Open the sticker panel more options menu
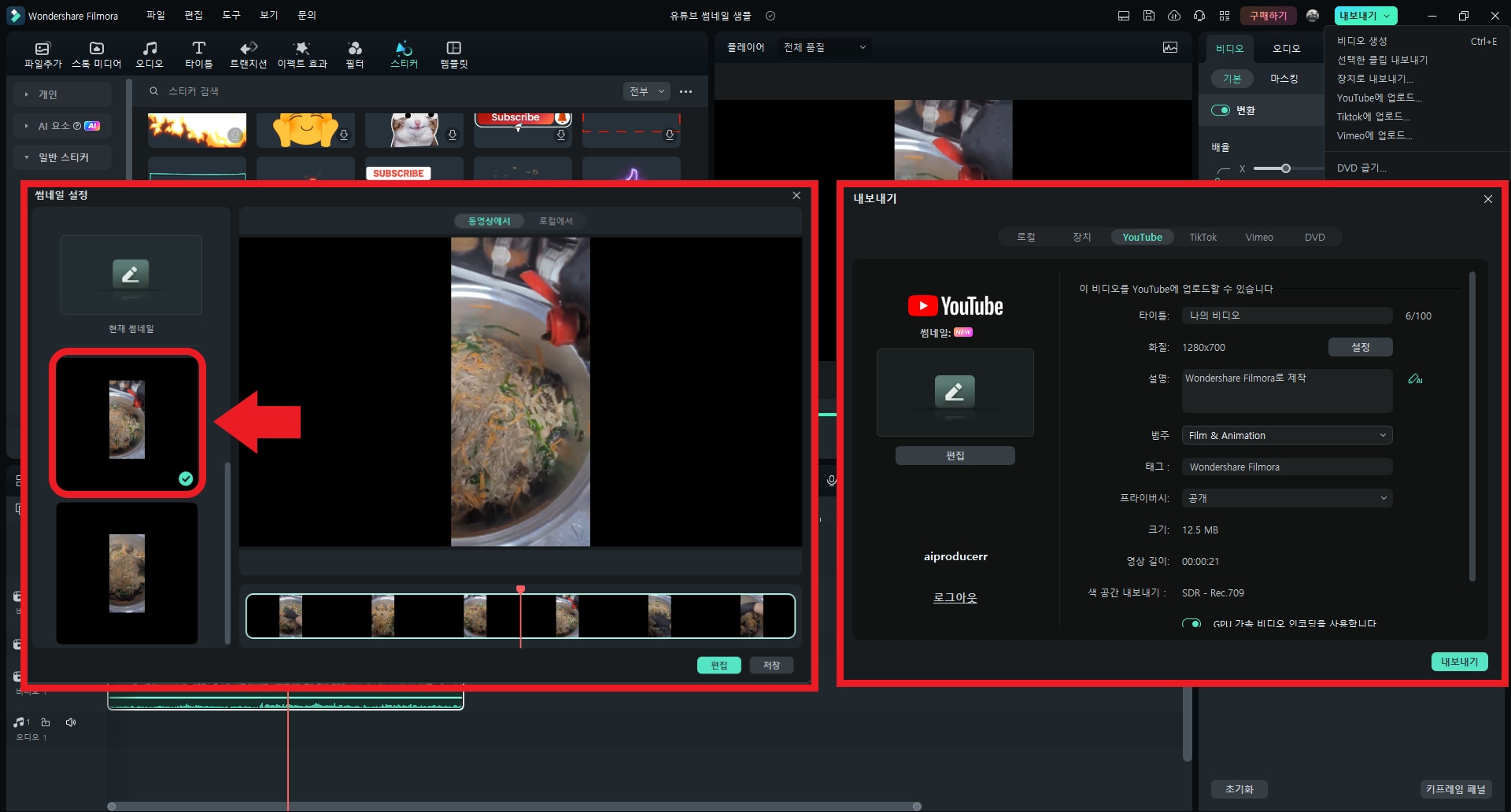Viewport: 1511px width, 812px height. tap(686, 91)
